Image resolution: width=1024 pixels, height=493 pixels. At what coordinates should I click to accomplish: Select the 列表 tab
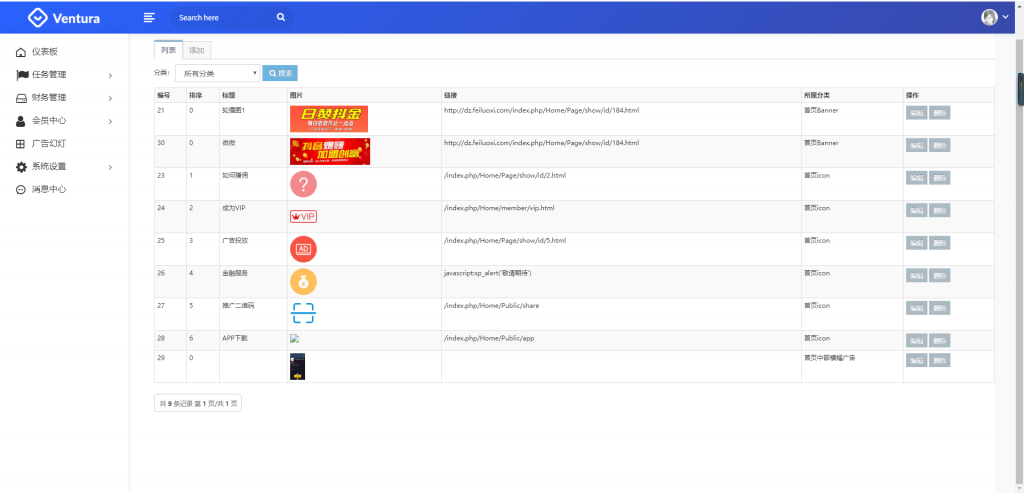(x=168, y=50)
